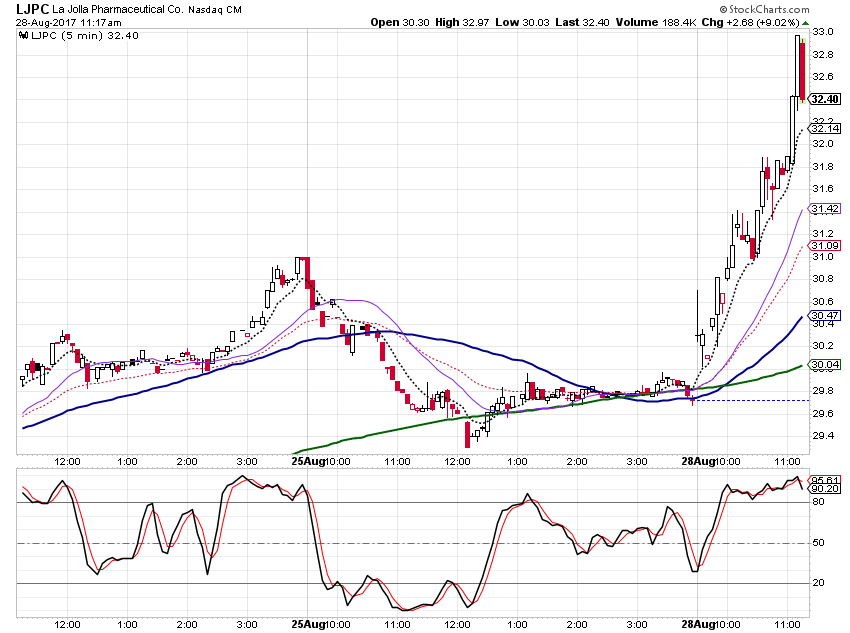The height and width of the screenshot is (633, 850).
Task: Click the green up arrow after Chg
Action: coord(806,23)
